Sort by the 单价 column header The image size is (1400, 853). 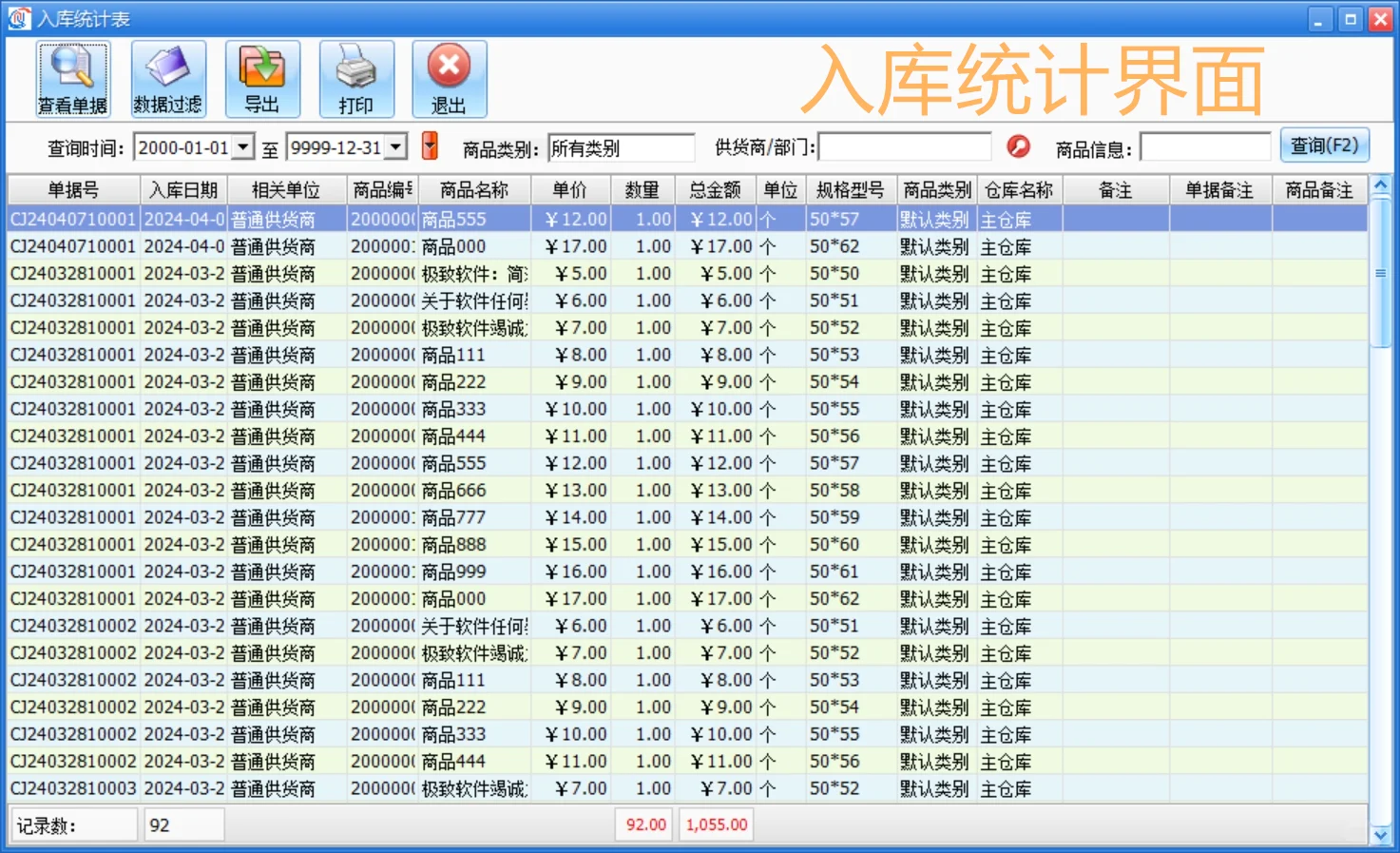(569, 189)
